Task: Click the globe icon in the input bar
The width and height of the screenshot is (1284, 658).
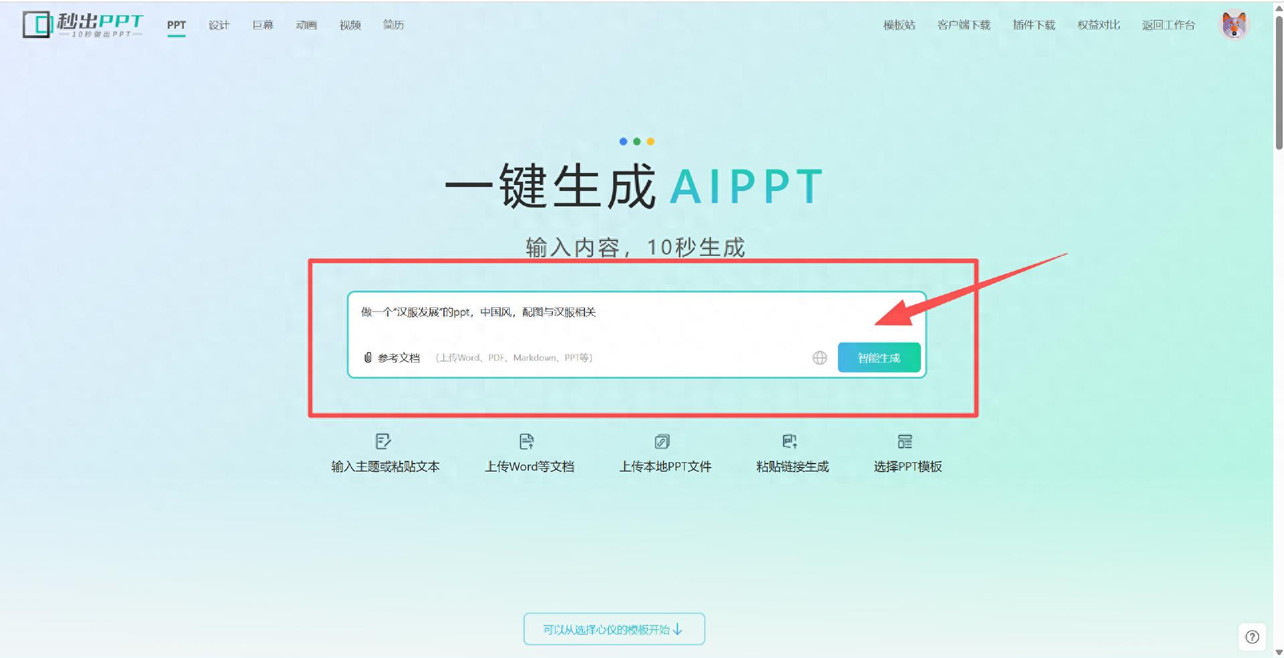Action: point(819,356)
